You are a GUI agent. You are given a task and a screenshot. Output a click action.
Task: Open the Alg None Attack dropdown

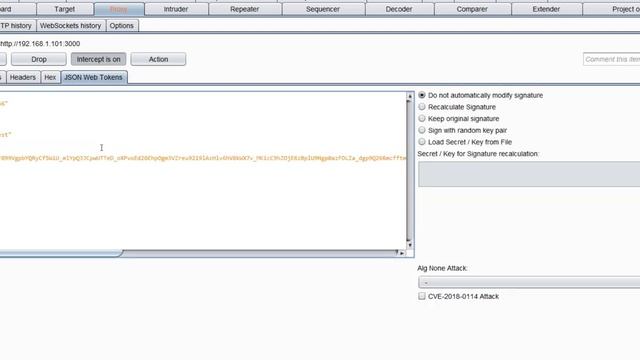(529, 282)
